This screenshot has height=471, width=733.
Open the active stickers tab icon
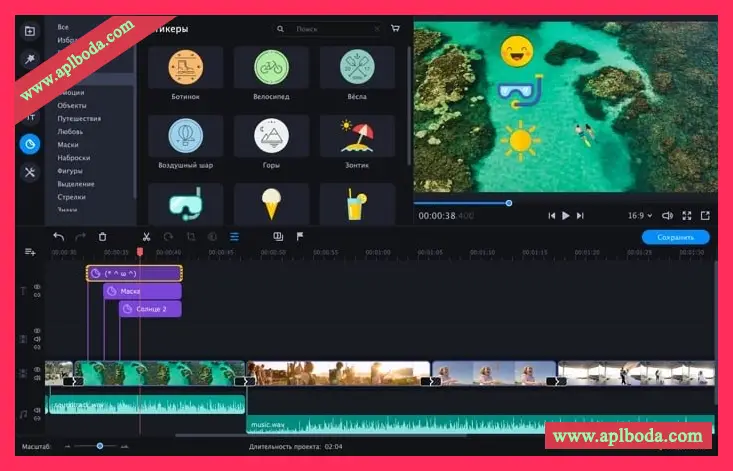[29, 144]
